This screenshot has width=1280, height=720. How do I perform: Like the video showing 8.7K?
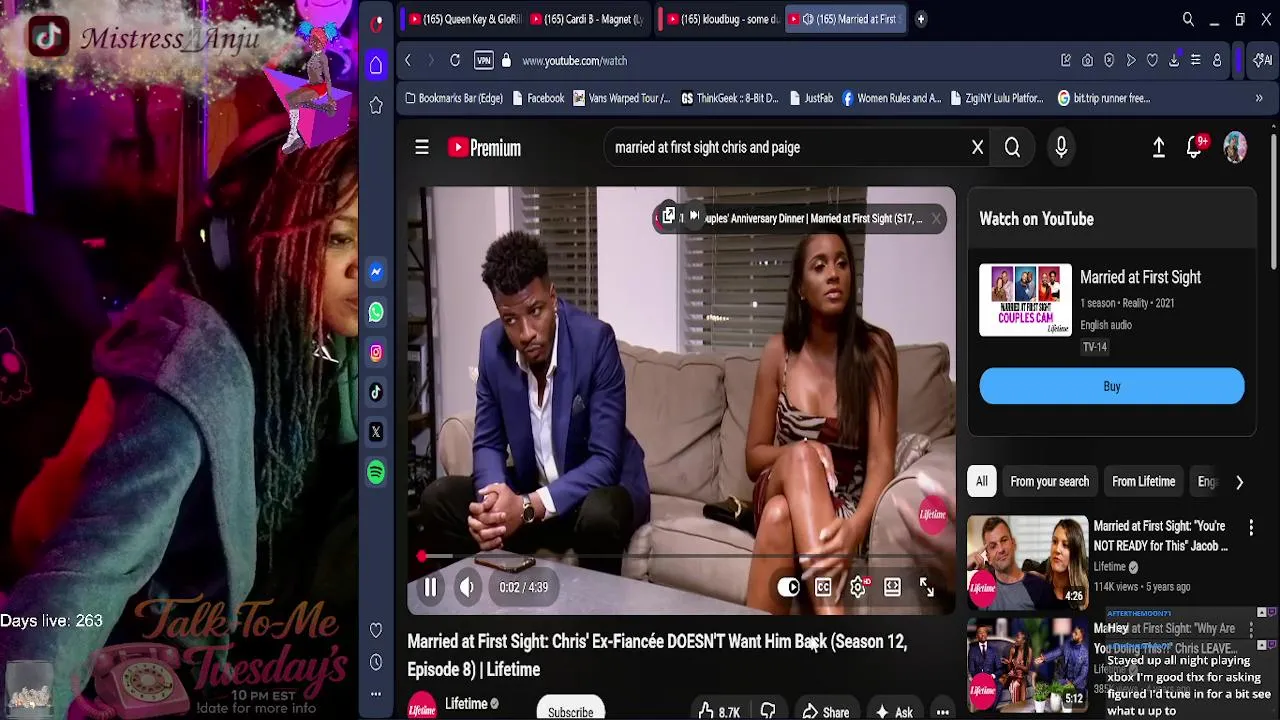(720, 711)
